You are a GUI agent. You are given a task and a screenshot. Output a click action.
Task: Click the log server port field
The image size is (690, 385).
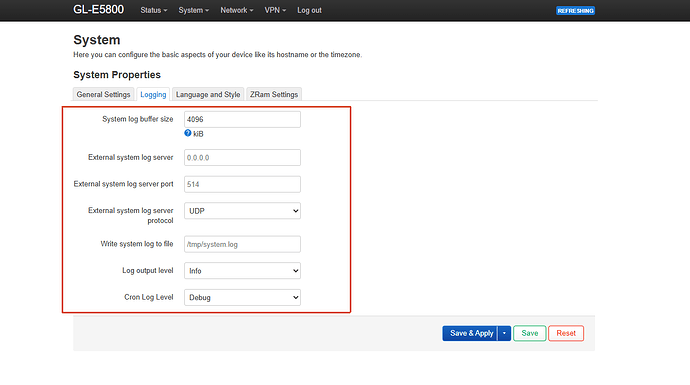point(242,184)
